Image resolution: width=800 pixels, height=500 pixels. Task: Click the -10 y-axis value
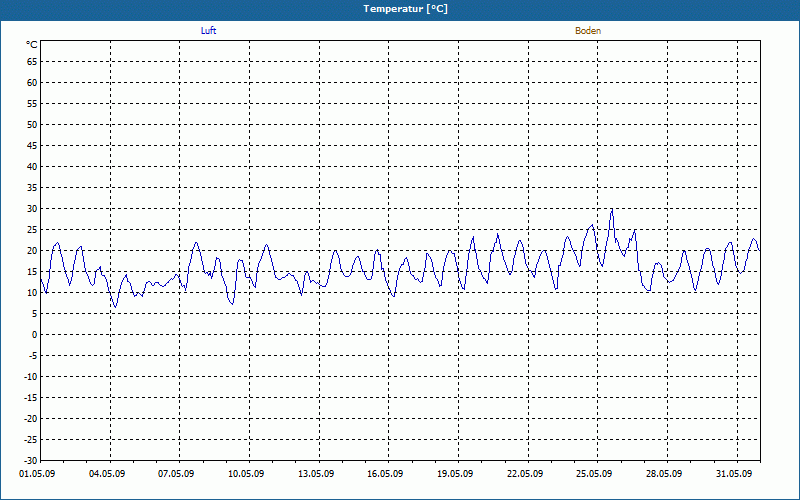click(31, 377)
